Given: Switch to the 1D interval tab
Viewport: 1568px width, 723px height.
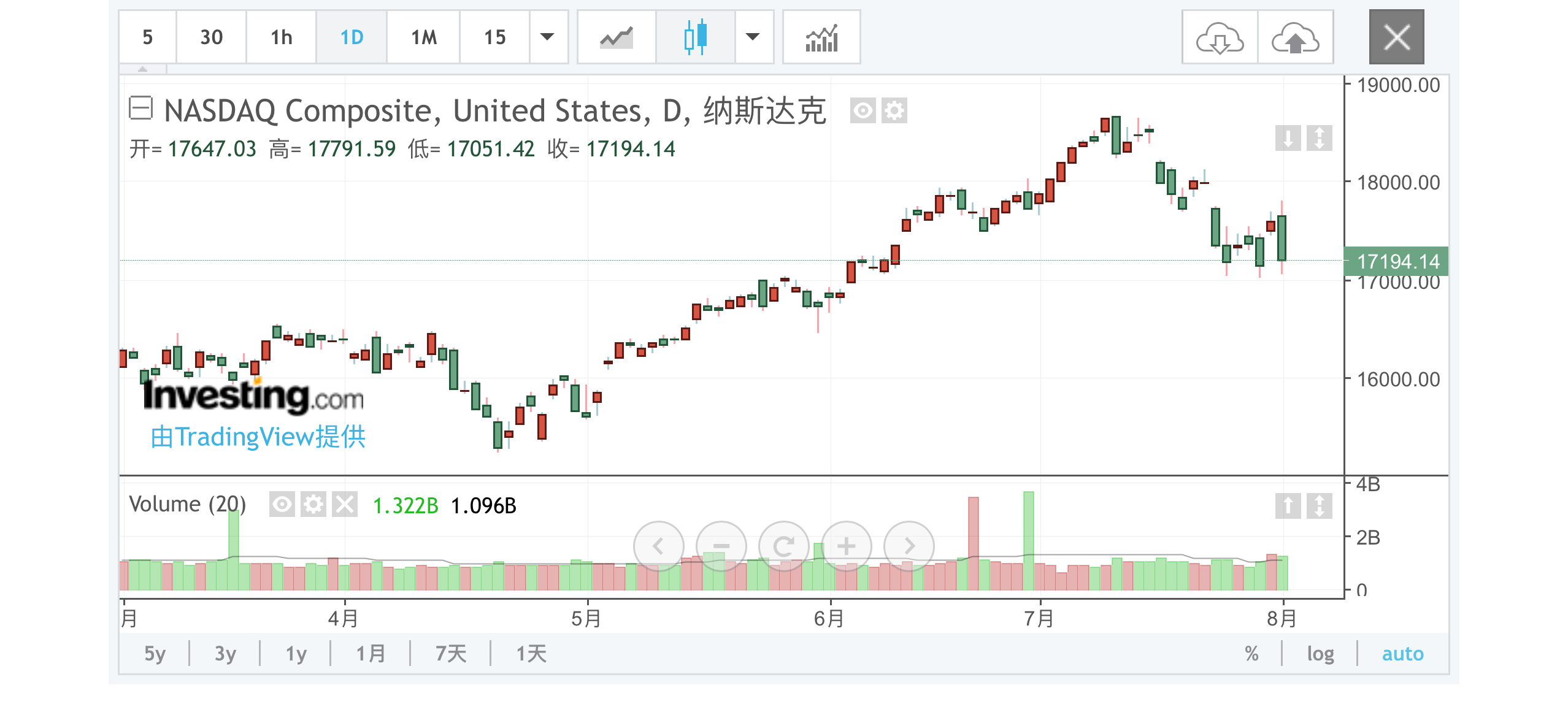Looking at the screenshot, I should pos(352,37).
